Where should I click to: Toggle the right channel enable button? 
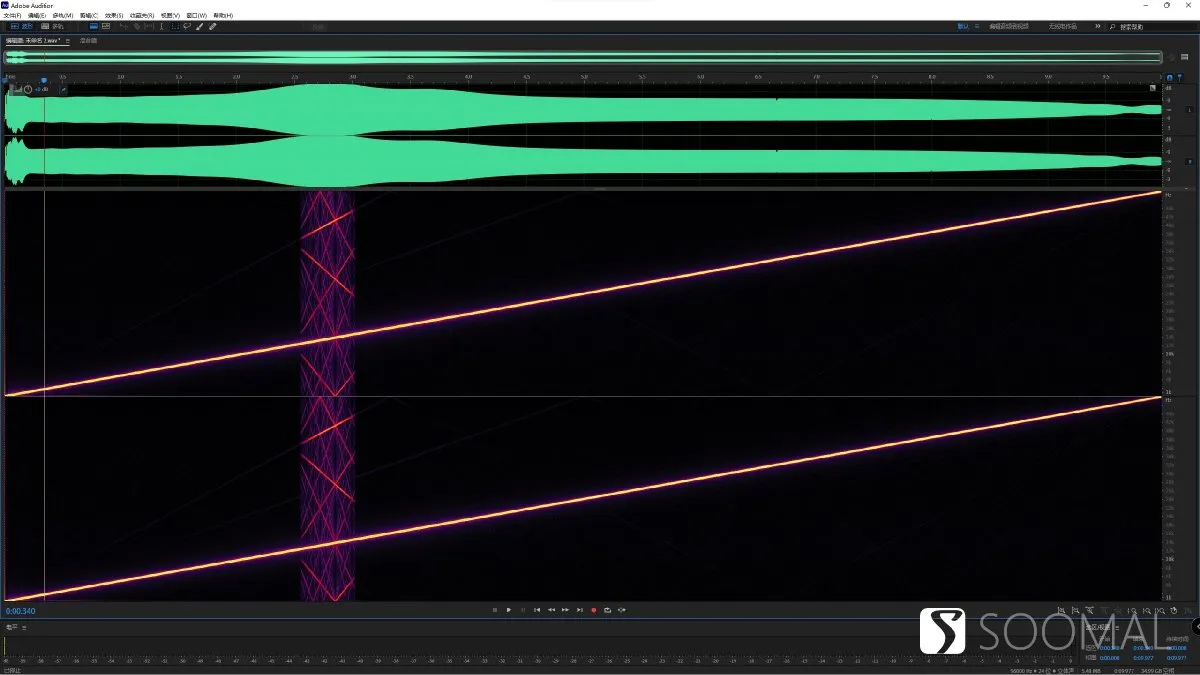pyautogui.click(x=1188, y=161)
